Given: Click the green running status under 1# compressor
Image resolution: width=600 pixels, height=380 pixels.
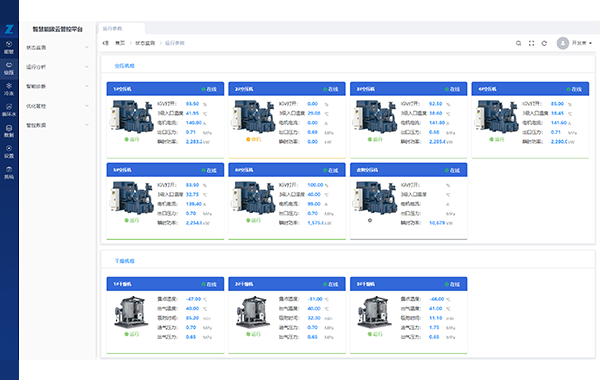Looking at the screenshot, I should click(132, 140).
